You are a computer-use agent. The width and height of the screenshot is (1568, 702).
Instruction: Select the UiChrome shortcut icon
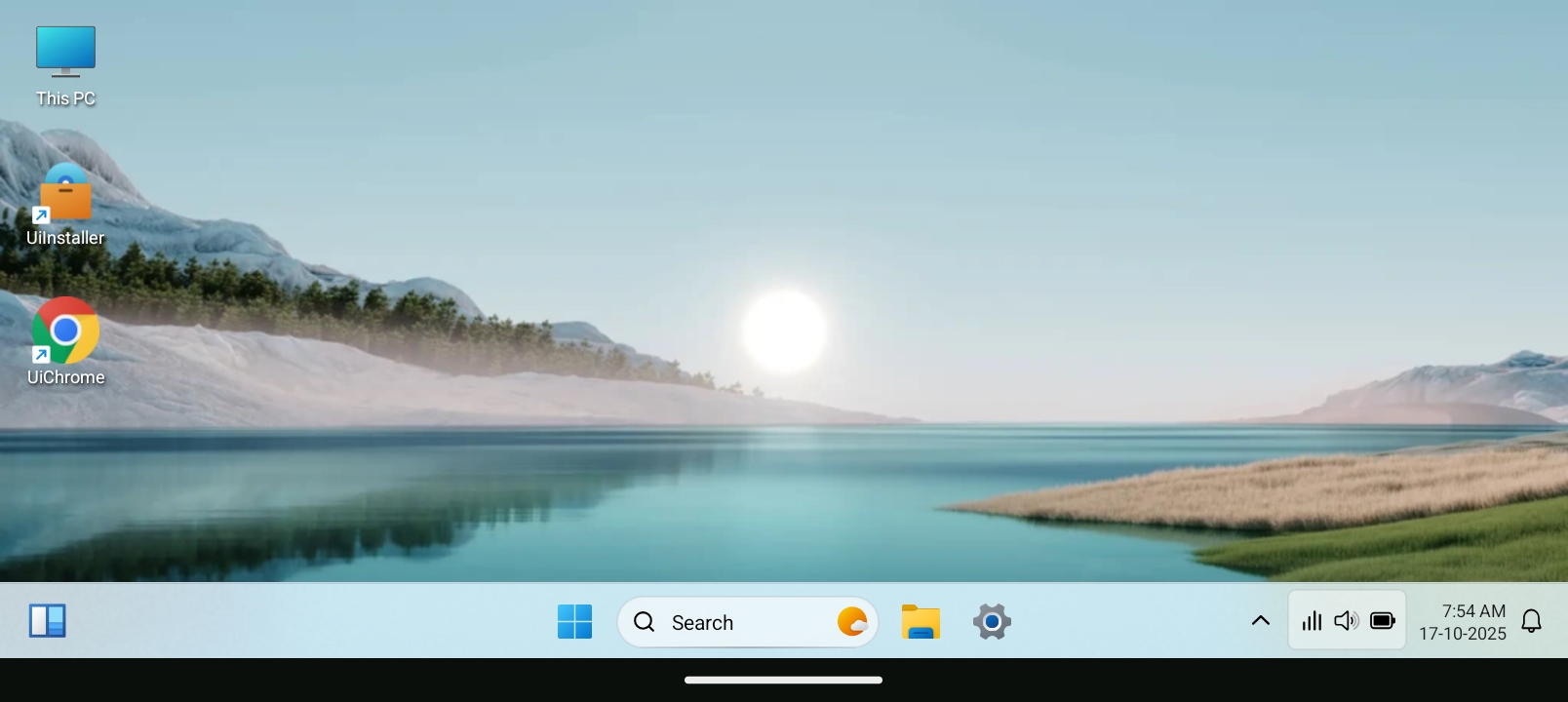point(65,331)
